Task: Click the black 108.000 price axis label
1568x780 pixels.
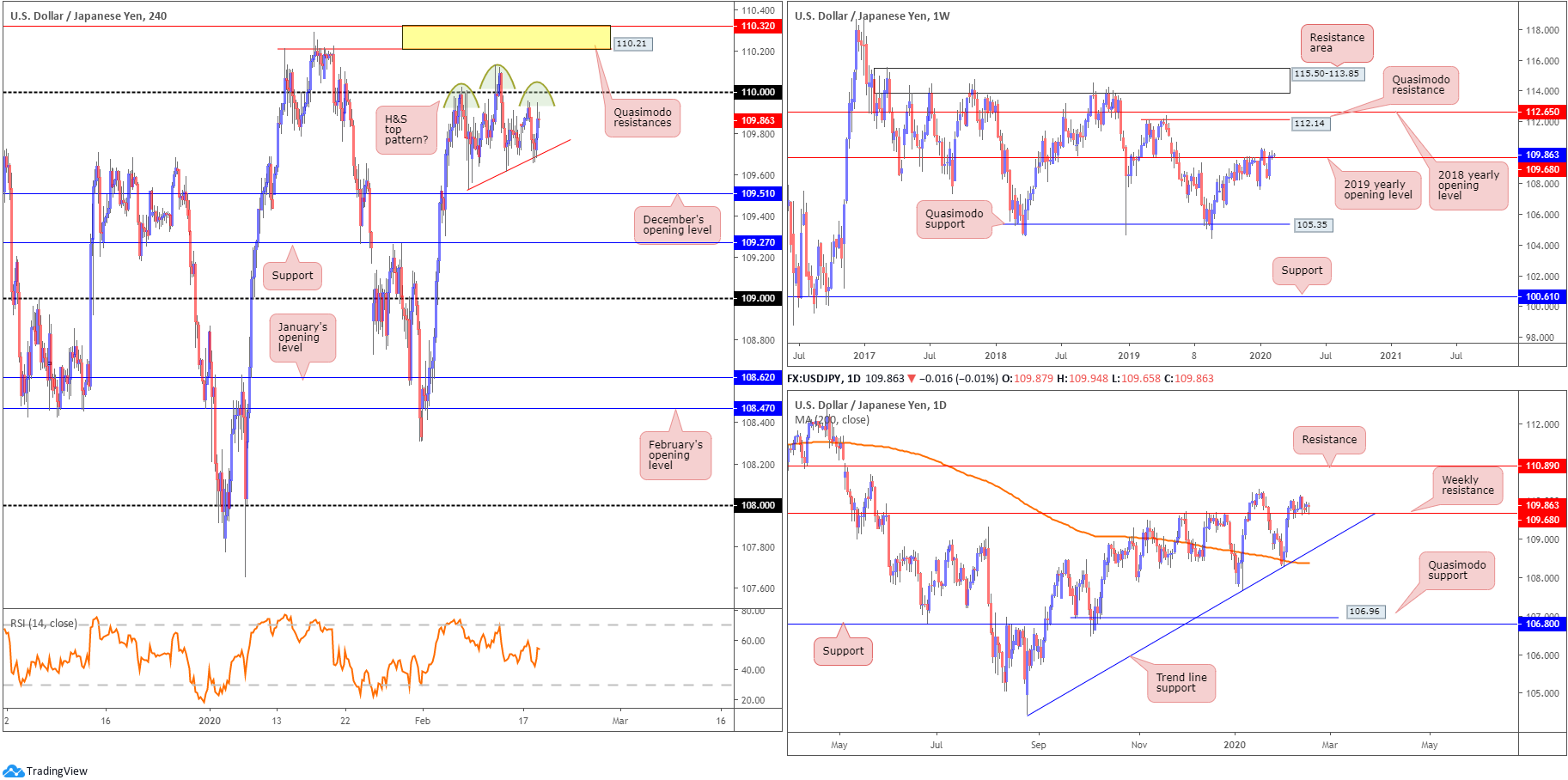Action: (x=758, y=505)
